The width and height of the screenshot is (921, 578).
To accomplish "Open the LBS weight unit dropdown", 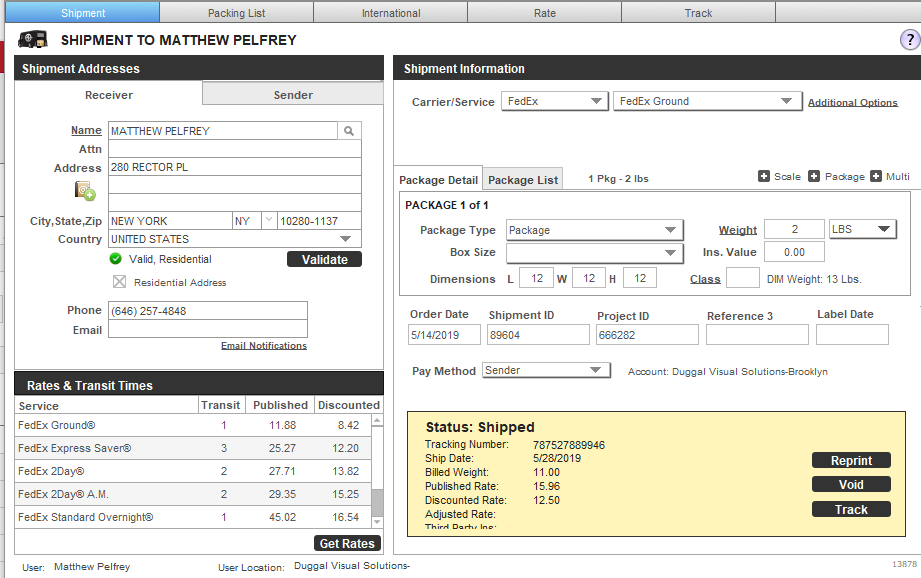I will point(863,229).
